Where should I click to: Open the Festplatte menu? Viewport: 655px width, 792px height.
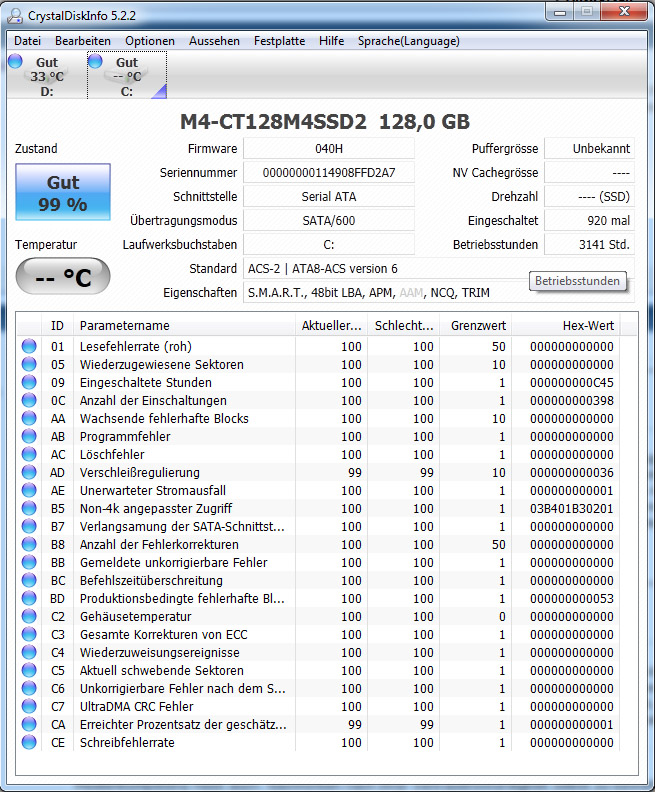pos(279,41)
